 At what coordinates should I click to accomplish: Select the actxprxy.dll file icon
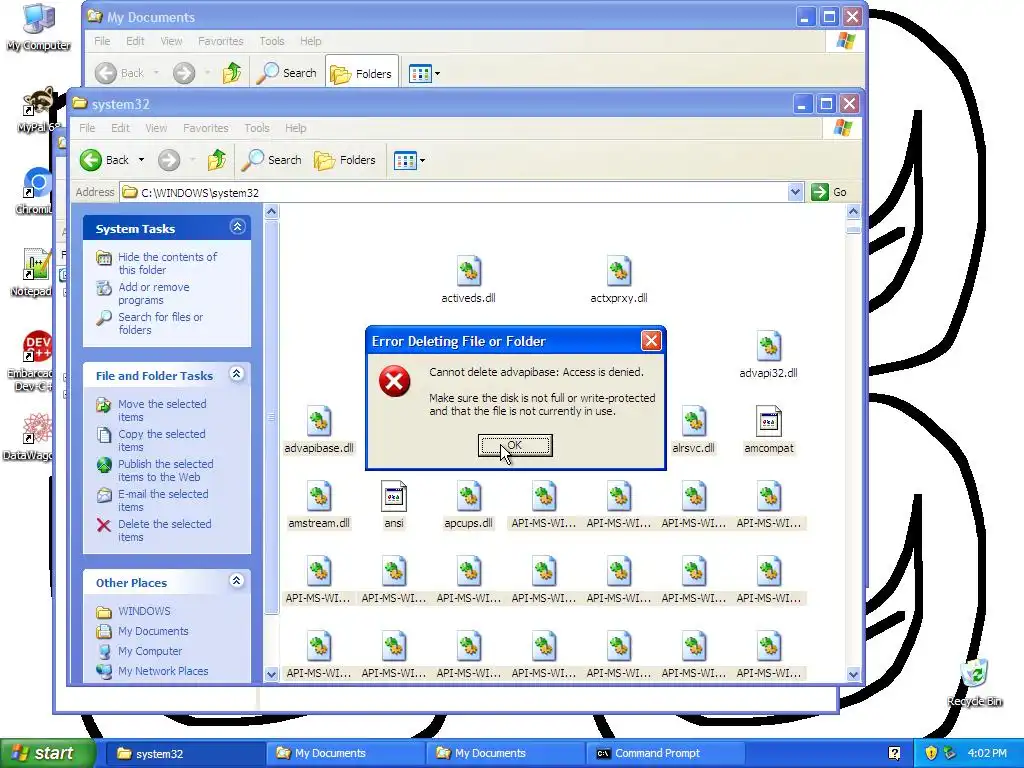pyautogui.click(x=618, y=271)
